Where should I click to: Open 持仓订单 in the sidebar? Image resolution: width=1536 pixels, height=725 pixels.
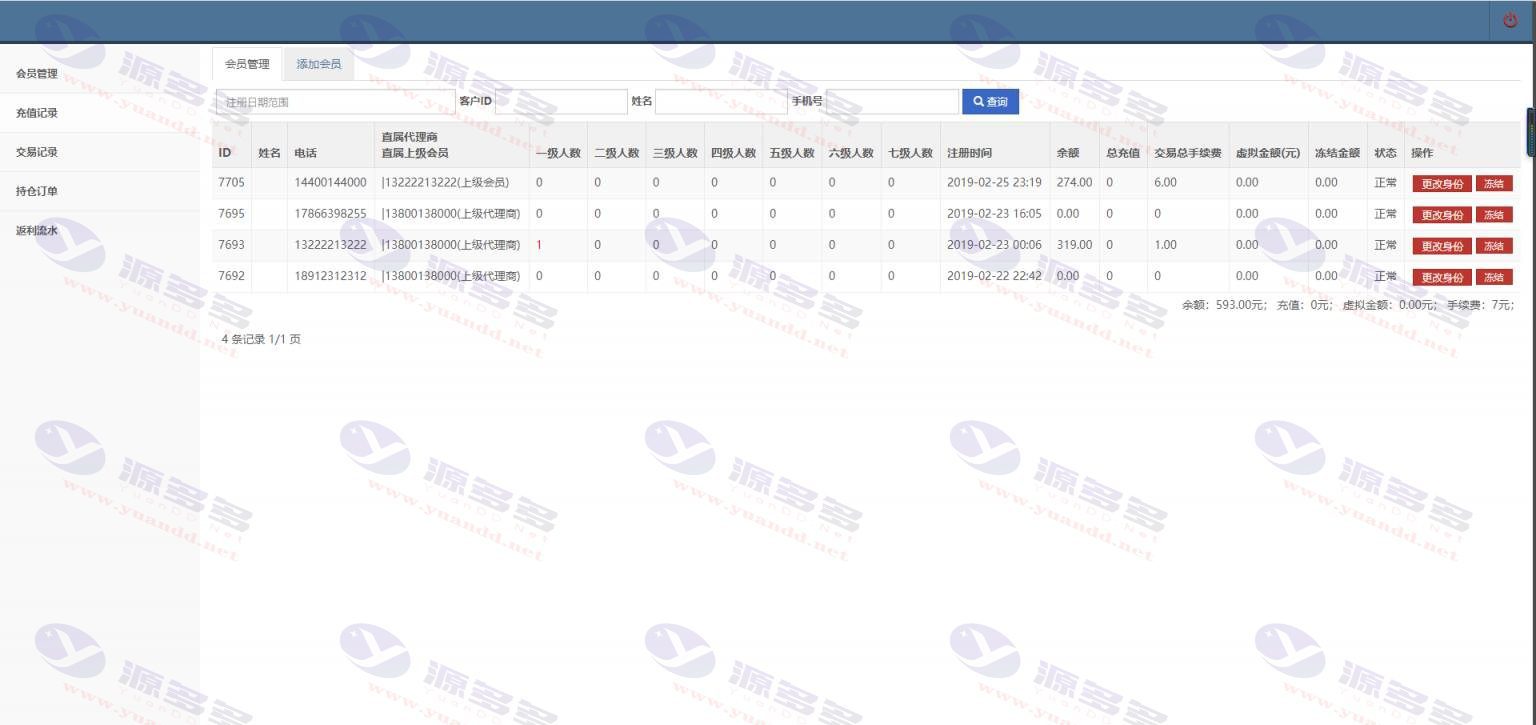(x=37, y=191)
